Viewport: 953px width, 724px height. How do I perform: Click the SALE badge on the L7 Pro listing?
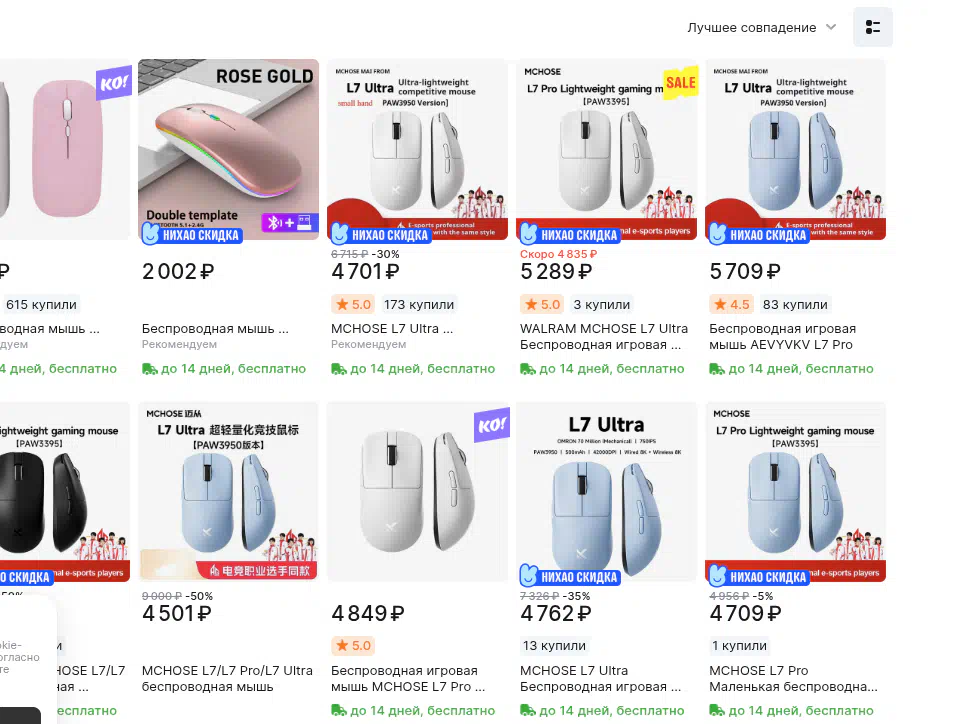[681, 82]
